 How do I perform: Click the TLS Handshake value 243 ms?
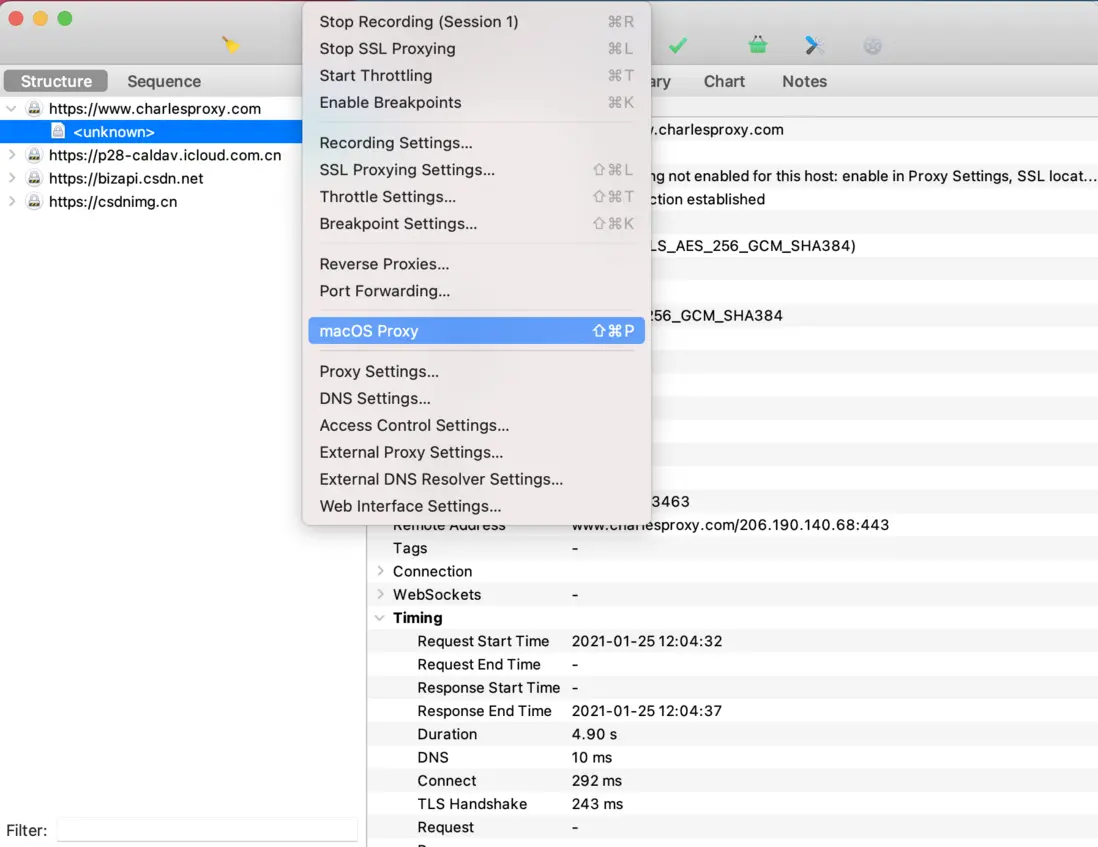tap(597, 804)
